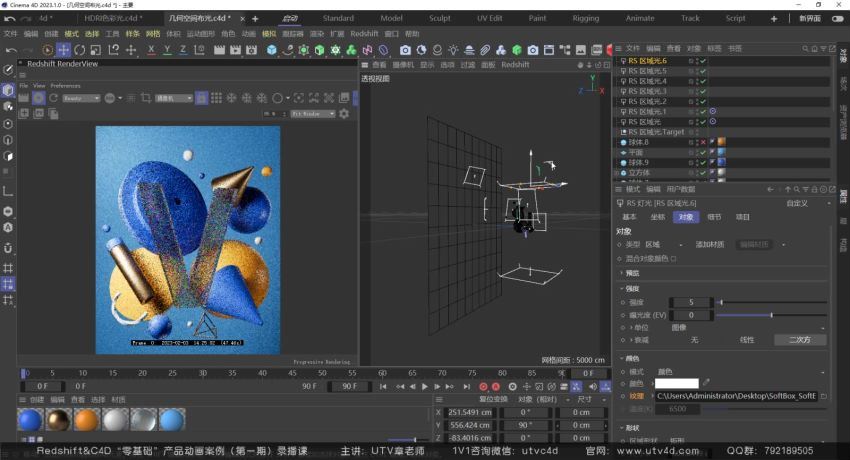Image resolution: width=850 pixels, height=460 pixels.
Task: Click the white light color swatch
Action: pos(676,383)
